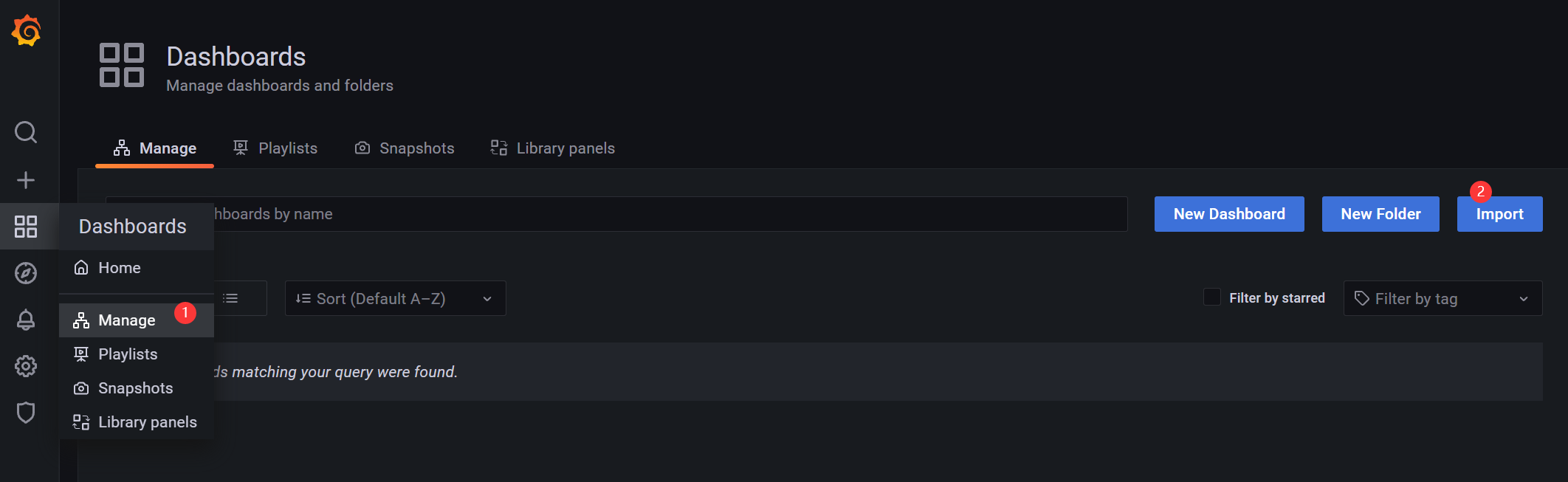Open the Explore compass icon
Viewport: 1568px width, 482px height.
pos(26,273)
